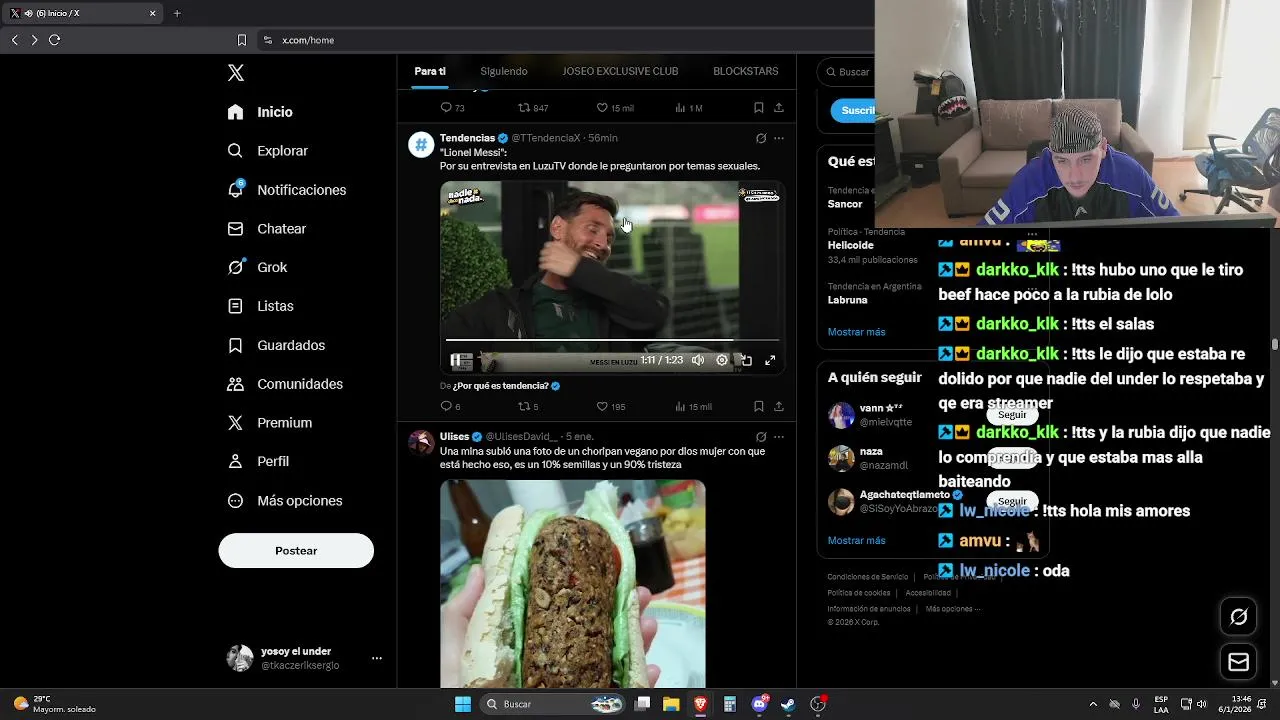Image resolution: width=1280 pixels, height=720 pixels.
Task: Open Messi video in picture-in-picture
Action: [x=746, y=360]
